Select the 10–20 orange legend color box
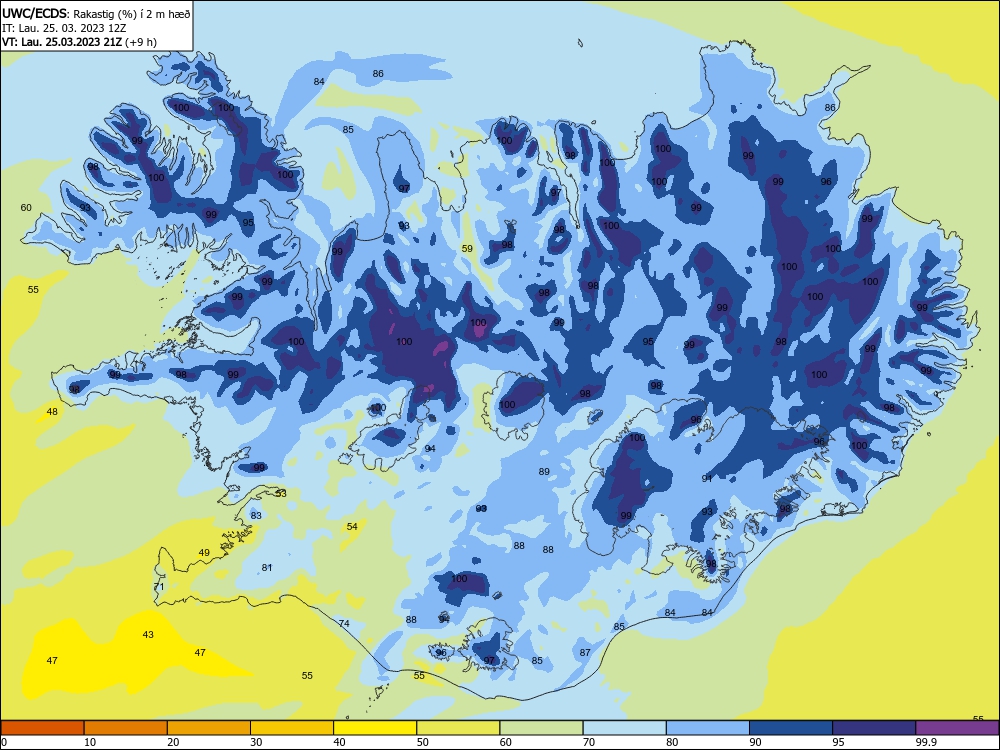 click(126, 728)
